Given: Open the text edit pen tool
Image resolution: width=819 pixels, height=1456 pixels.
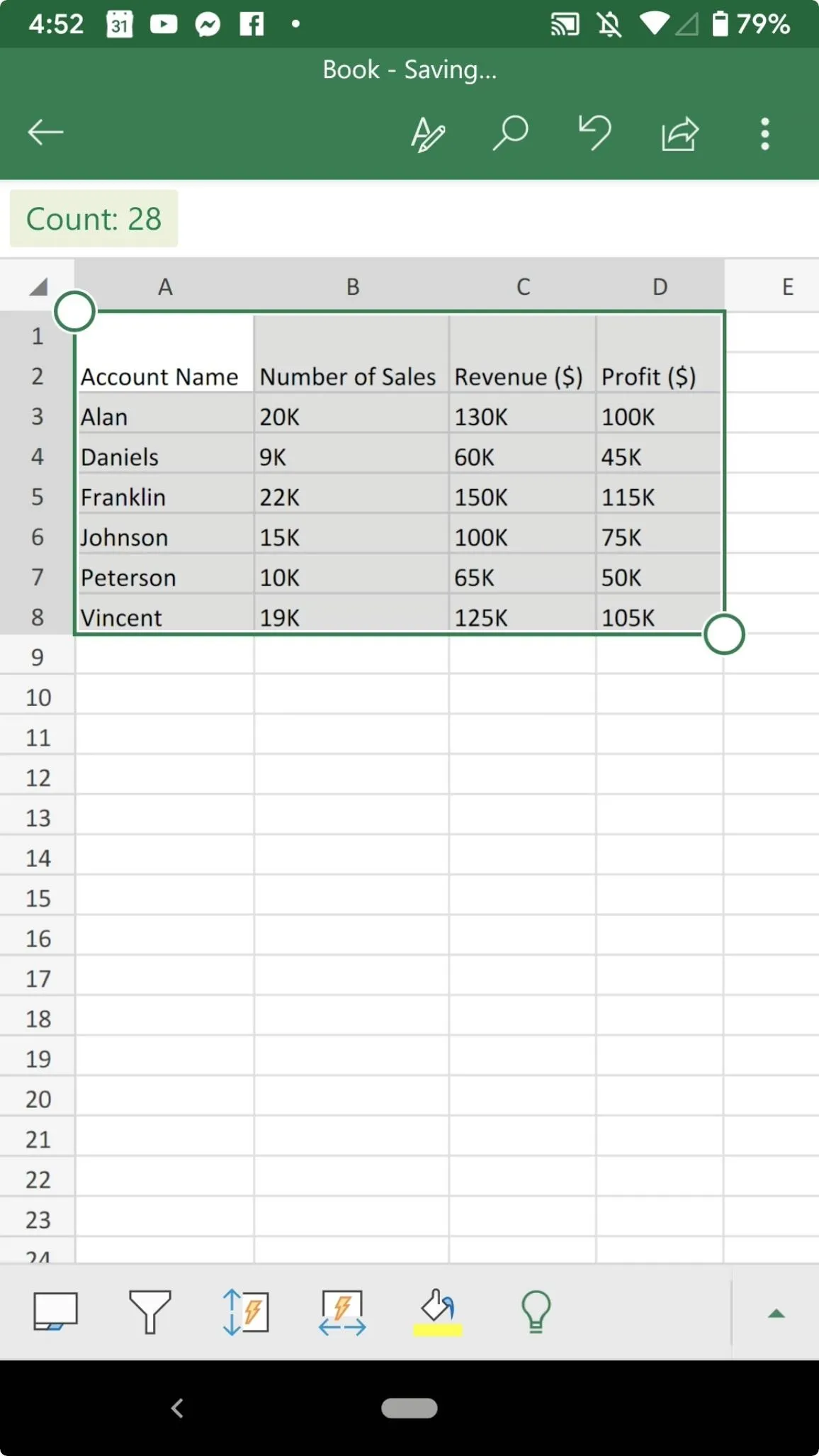Looking at the screenshot, I should 428,134.
